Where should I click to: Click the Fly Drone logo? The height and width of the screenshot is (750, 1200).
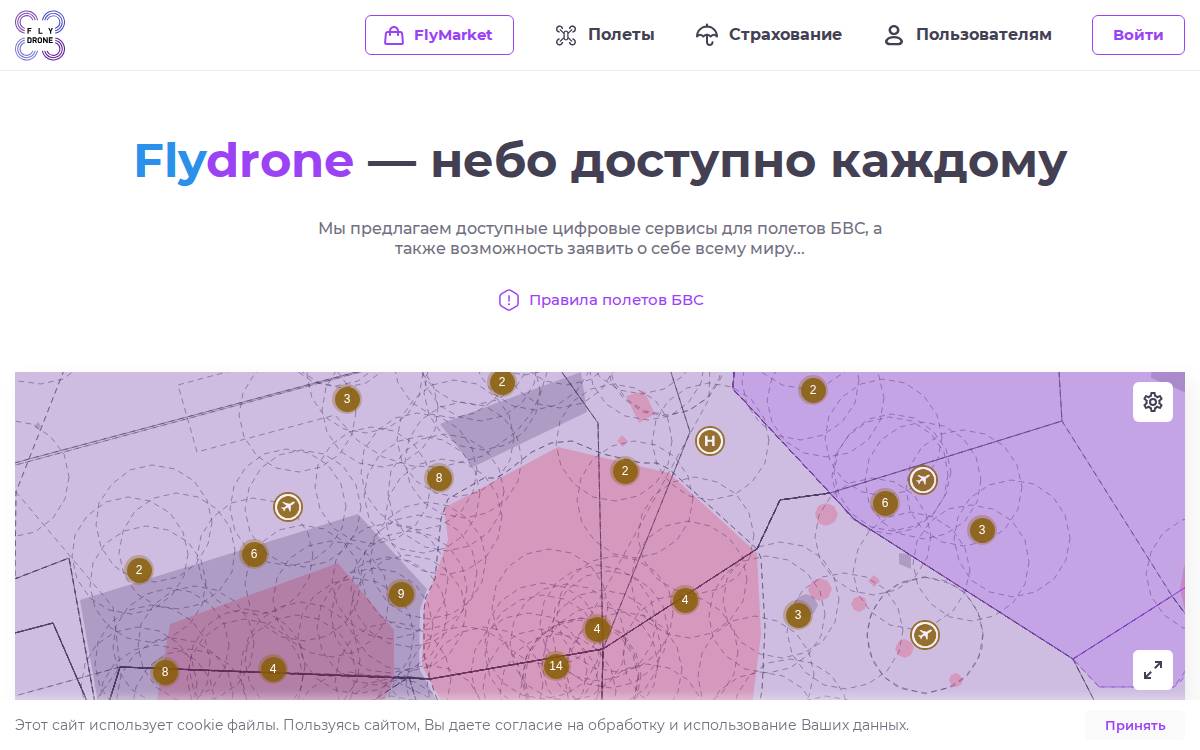(40, 35)
